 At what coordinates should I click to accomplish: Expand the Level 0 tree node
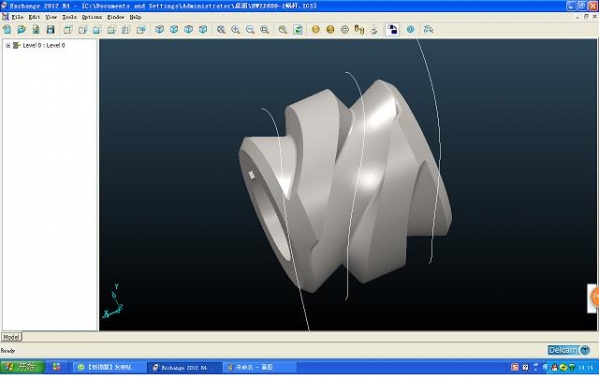point(8,45)
